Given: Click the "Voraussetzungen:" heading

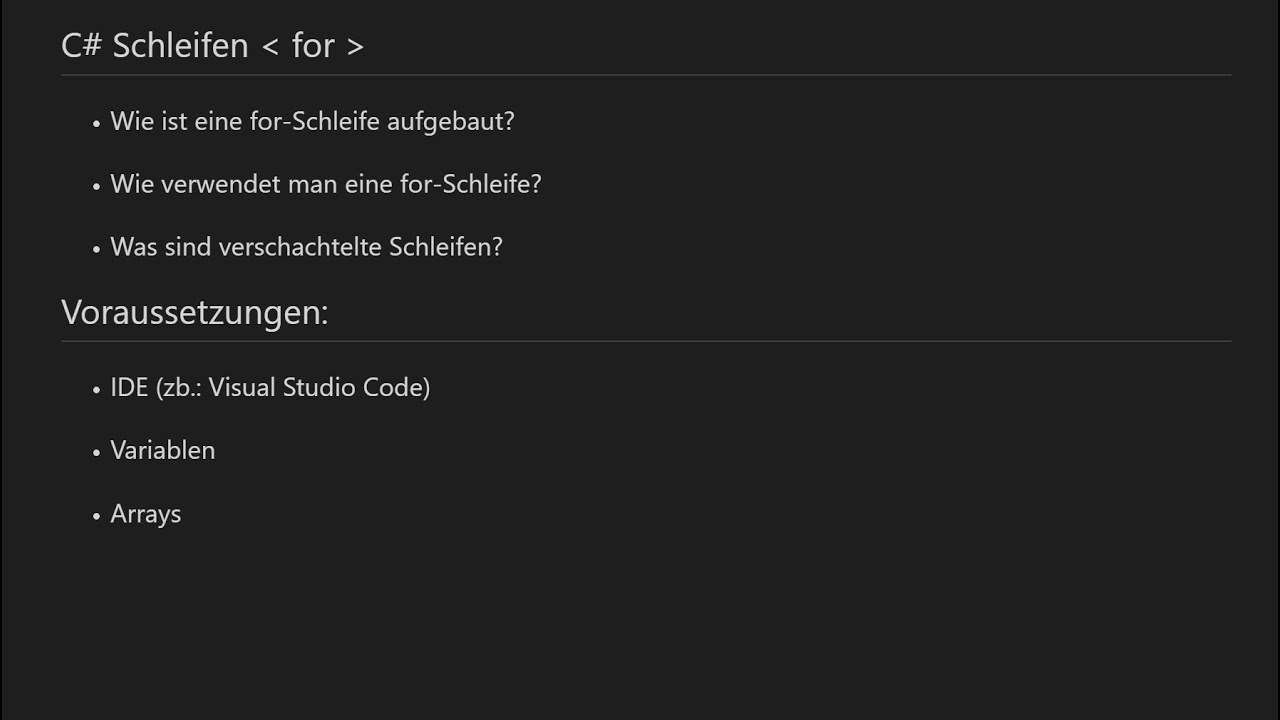Looking at the screenshot, I should tap(195, 312).
